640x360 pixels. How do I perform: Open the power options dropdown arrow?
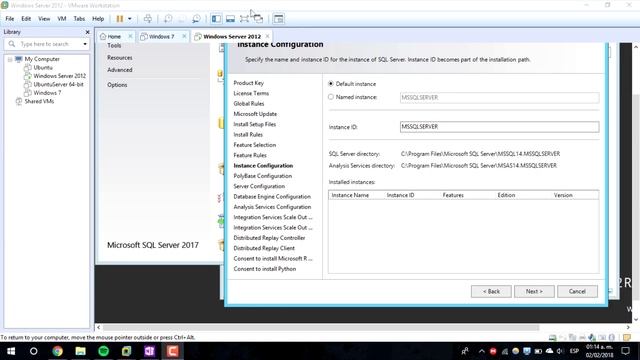click(130, 19)
